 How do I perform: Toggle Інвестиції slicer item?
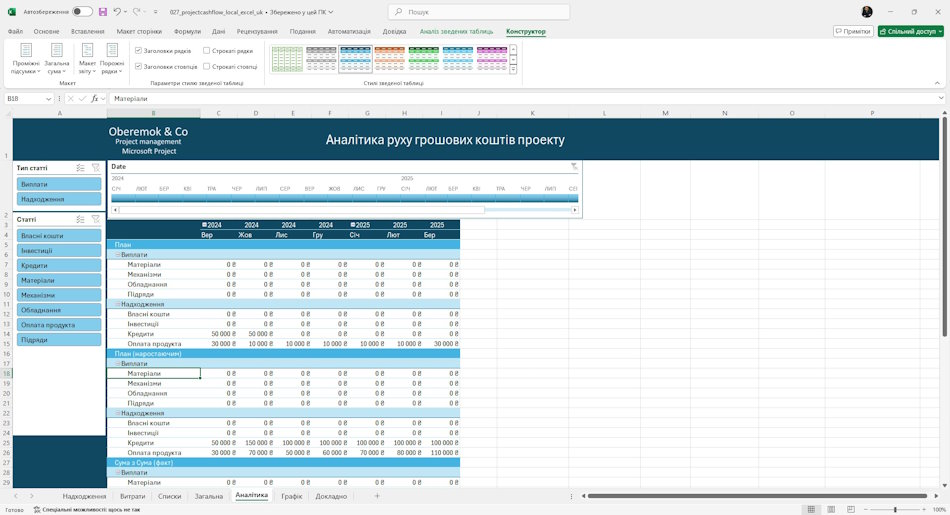click(59, 250)
